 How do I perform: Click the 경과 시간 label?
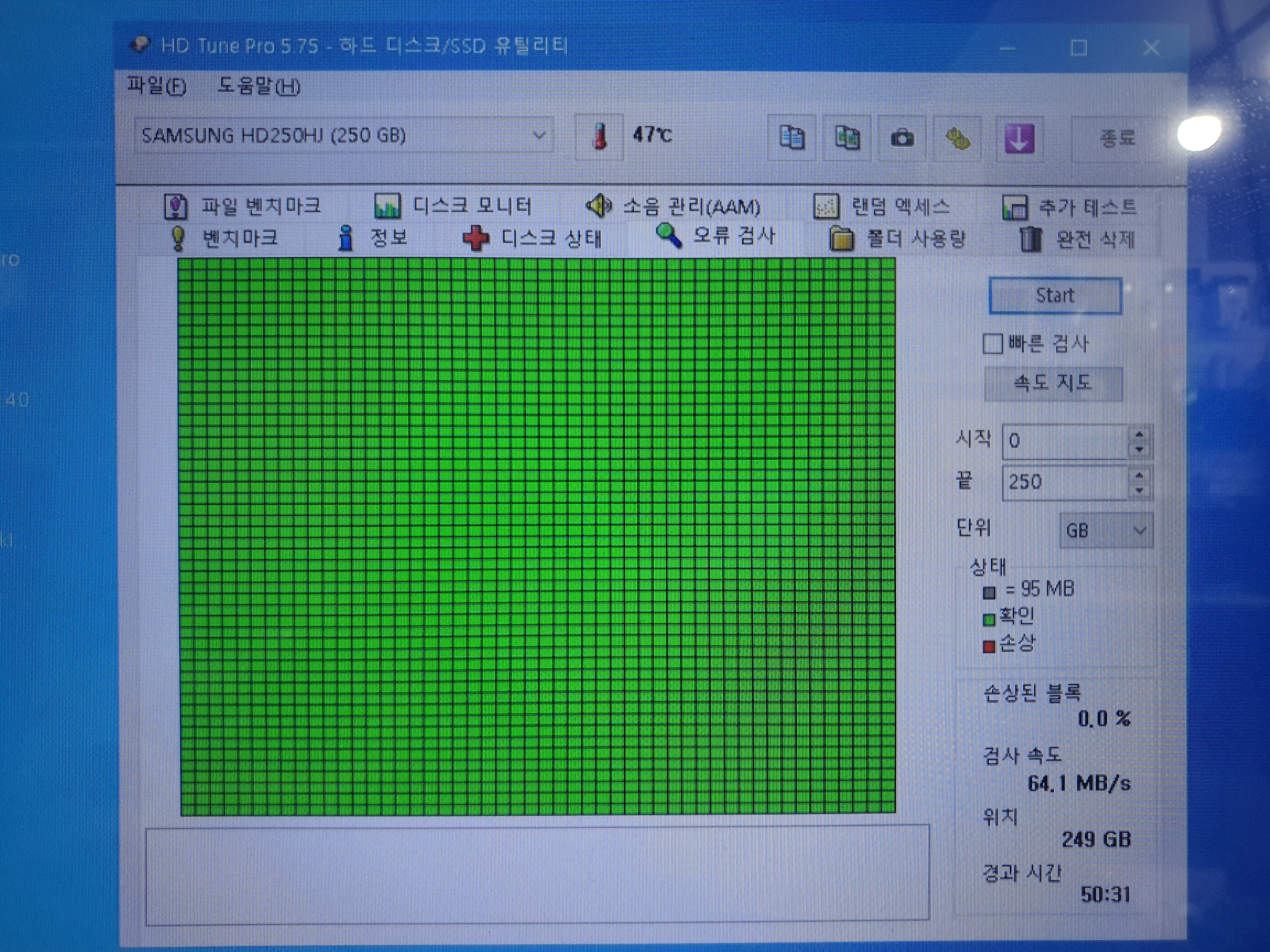coord(1022,873)
